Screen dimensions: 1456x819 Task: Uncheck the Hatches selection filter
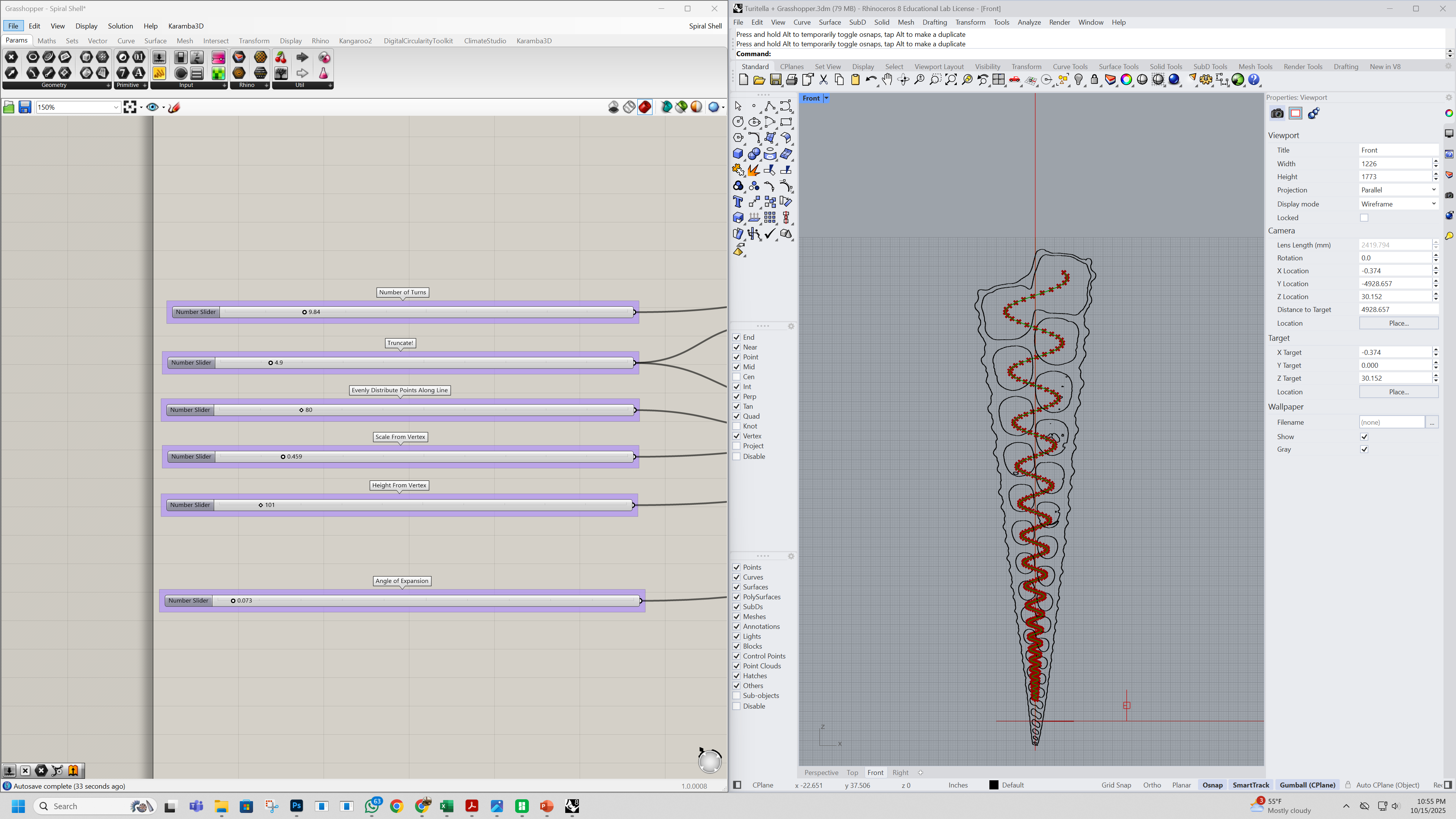pyautogui.click(x=736, y=676)
